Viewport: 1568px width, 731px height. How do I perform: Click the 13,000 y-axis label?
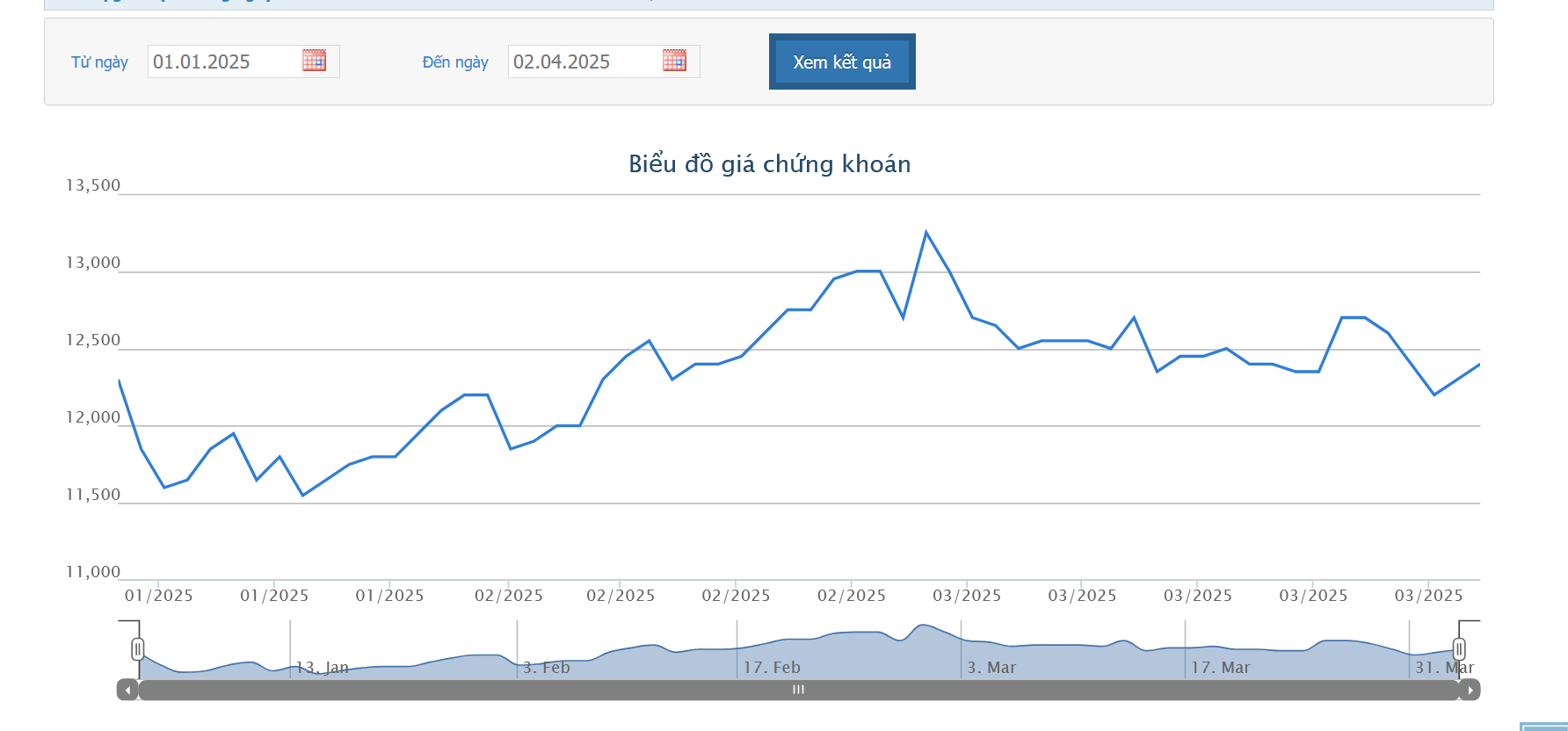click(93, 264)
